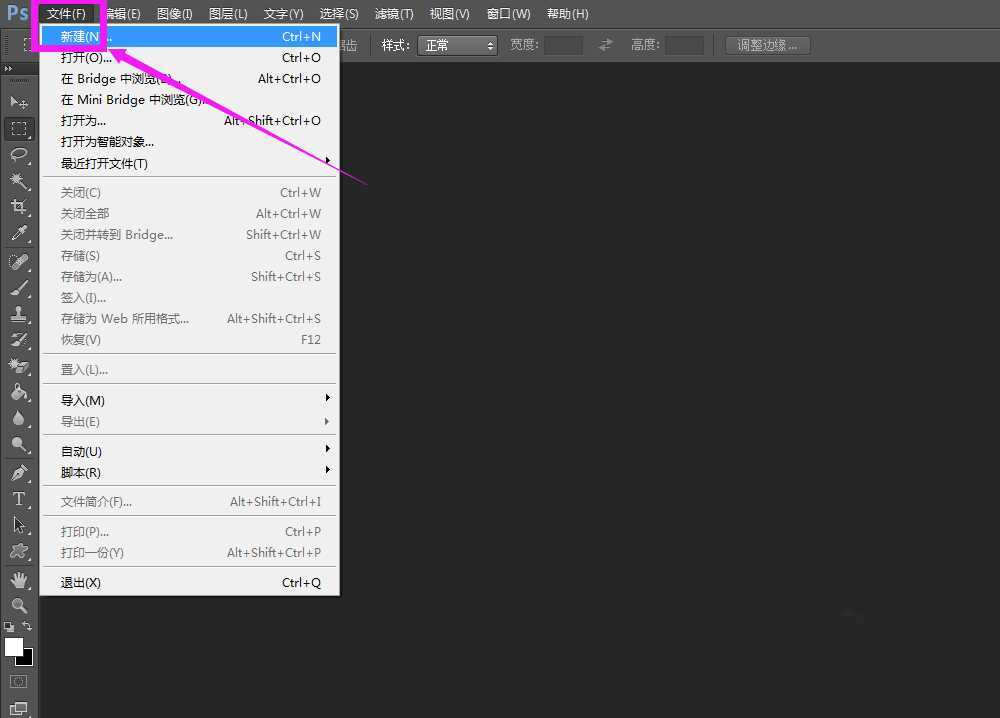Select the Type tool
The height and width of the screenshot is (718, 1000).
pos(18,499)
